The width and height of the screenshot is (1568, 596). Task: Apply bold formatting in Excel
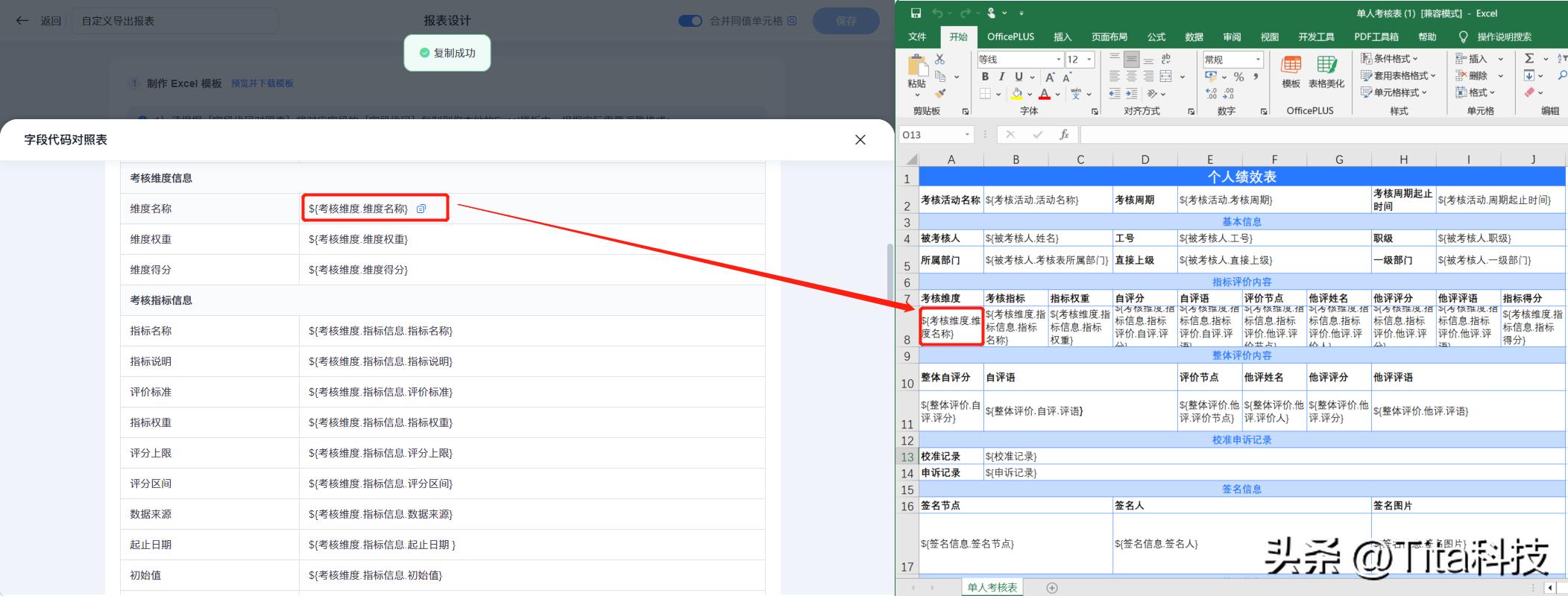tap(985, 77)
